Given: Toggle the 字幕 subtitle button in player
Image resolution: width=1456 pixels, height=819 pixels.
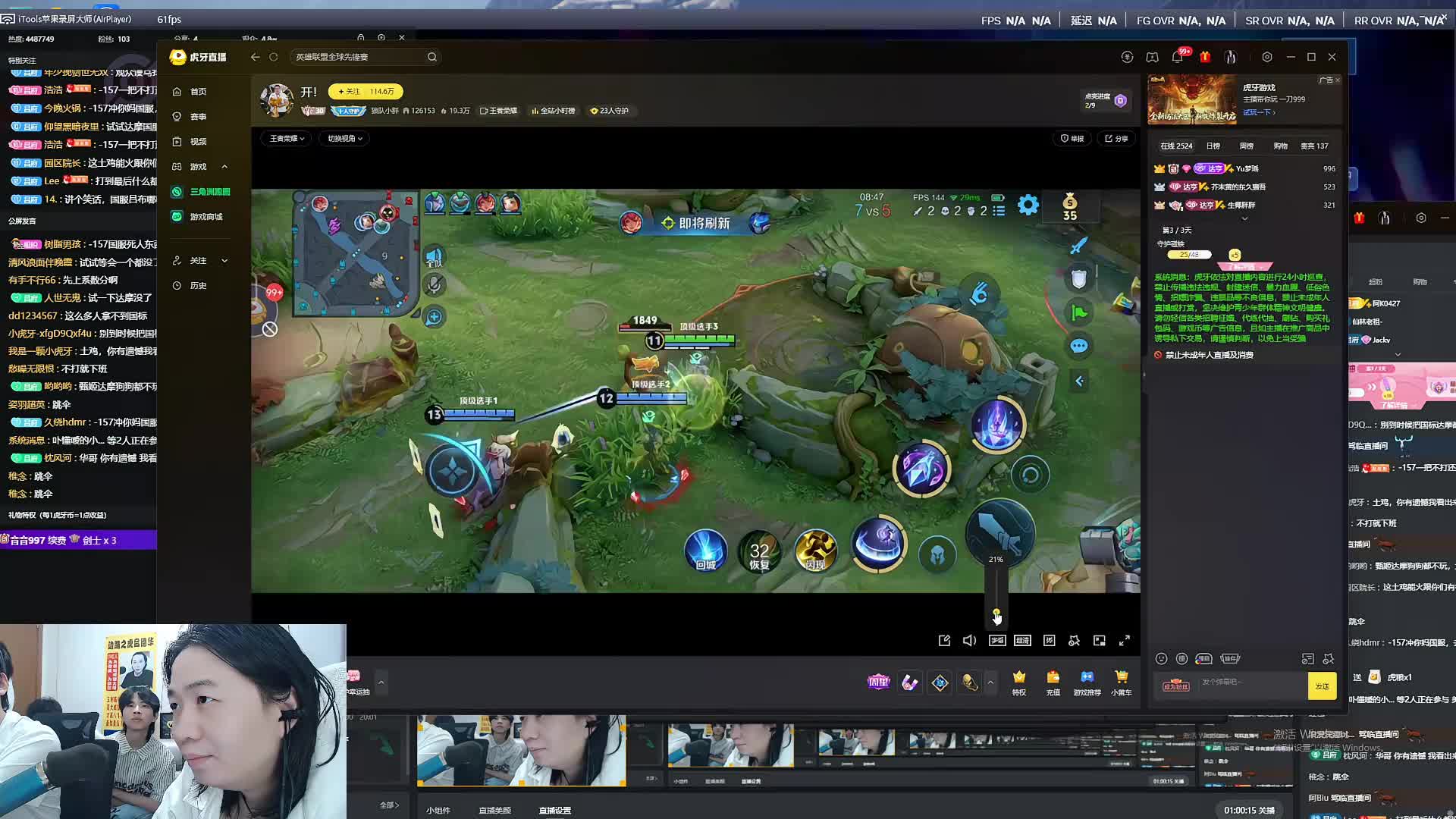Looking at the screenshot, I should (x=997, y=641).
